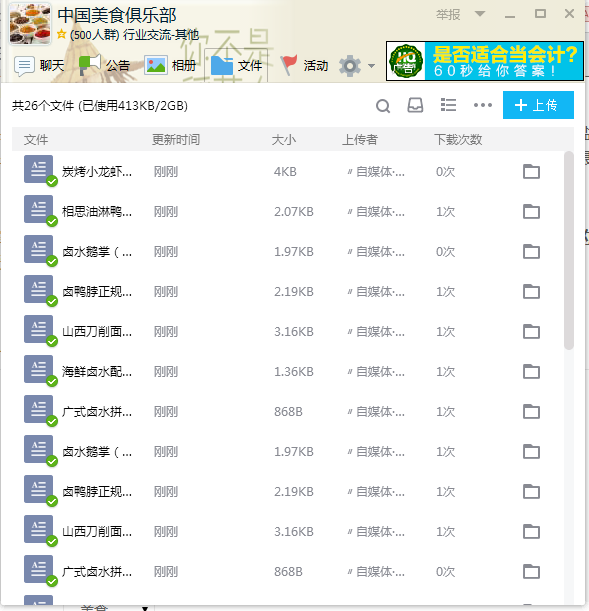Select the file name 相思油淋鸭...
The width and height of the screenshot is (589, 611).
point(97,212)
